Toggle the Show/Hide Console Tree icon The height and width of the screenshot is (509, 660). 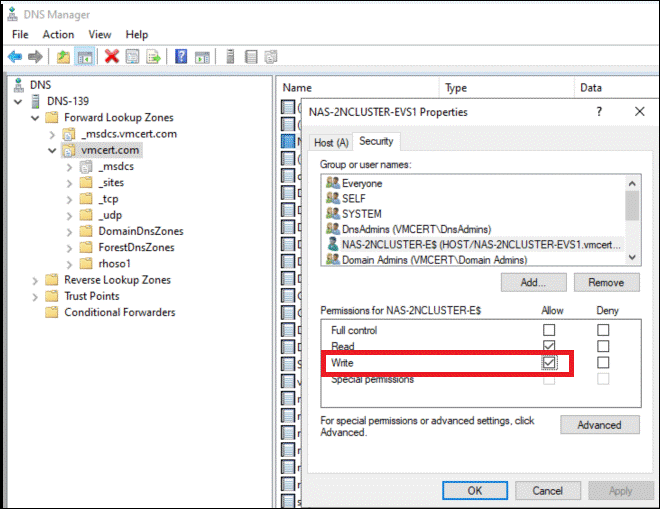[x=85, y=56]
